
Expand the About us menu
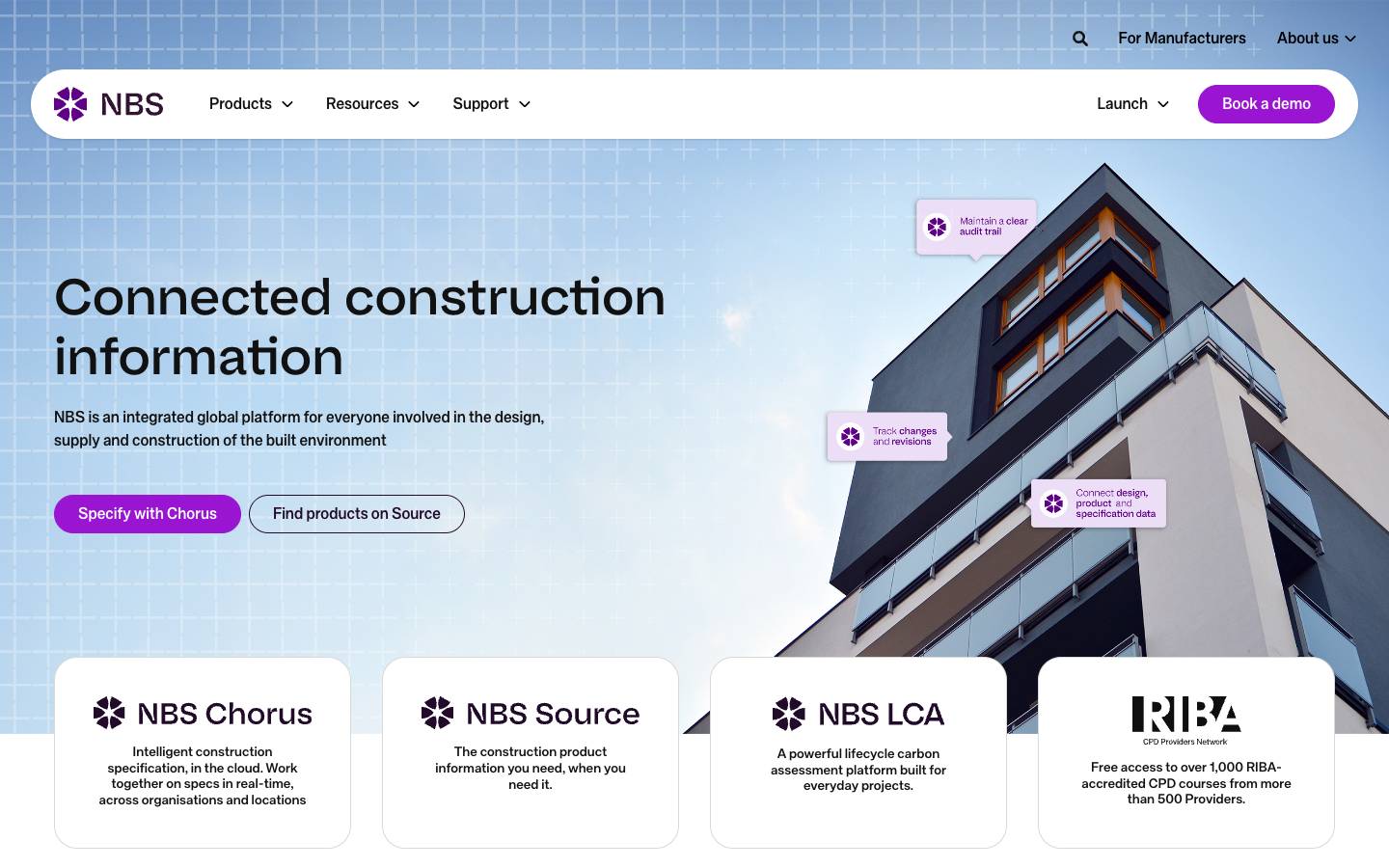pyautogui.click(x=1317, y=39)
